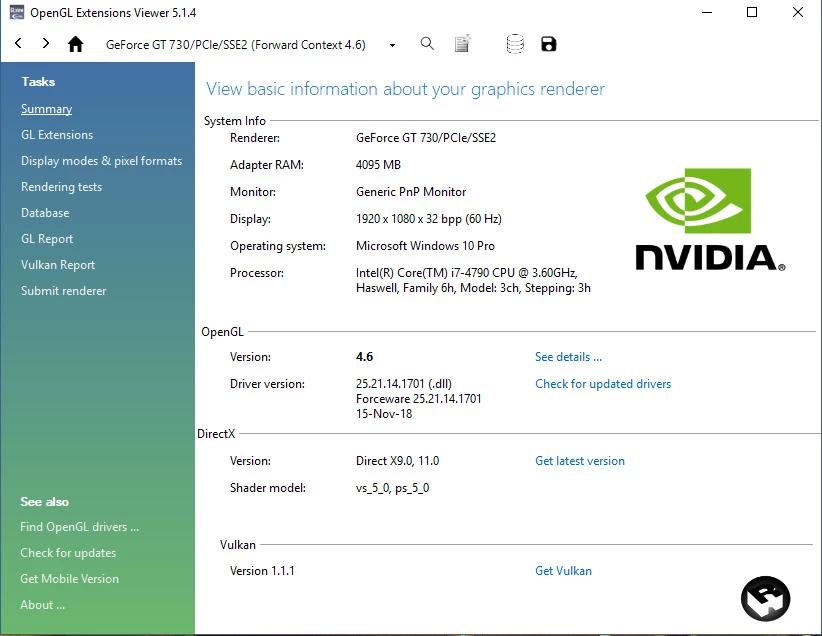The image size is (822, 636).
Task: Click the Intel Core i7-4790 processor text
Action: (x=473, y=281)
